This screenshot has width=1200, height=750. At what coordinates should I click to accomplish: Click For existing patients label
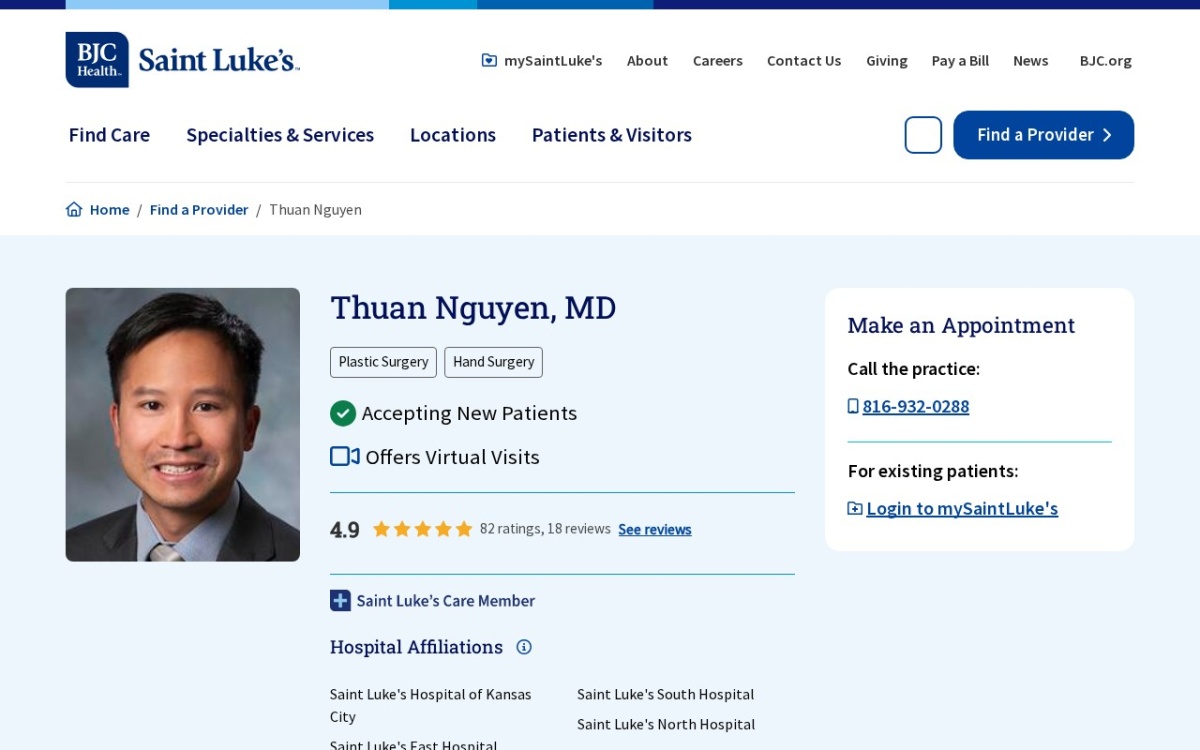click(x=933, y=471)
